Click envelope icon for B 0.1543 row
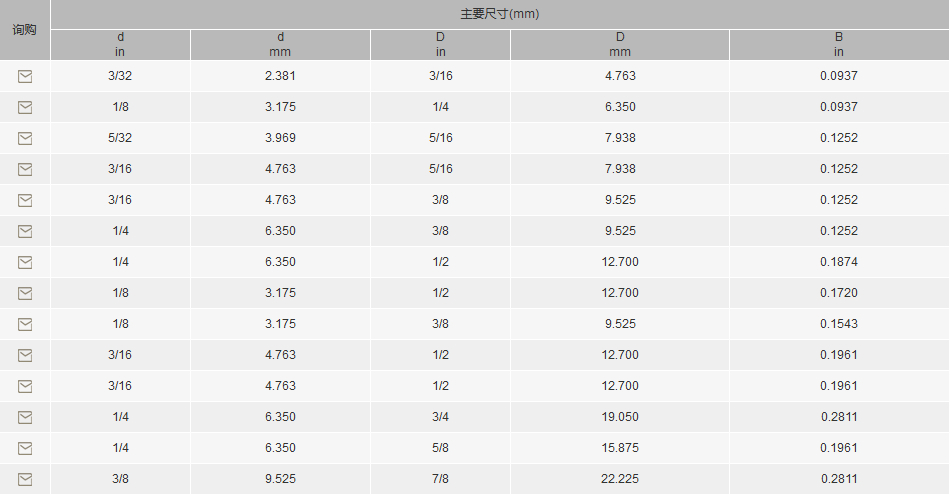Screen dimensions: 950x494 click(25, 324)
